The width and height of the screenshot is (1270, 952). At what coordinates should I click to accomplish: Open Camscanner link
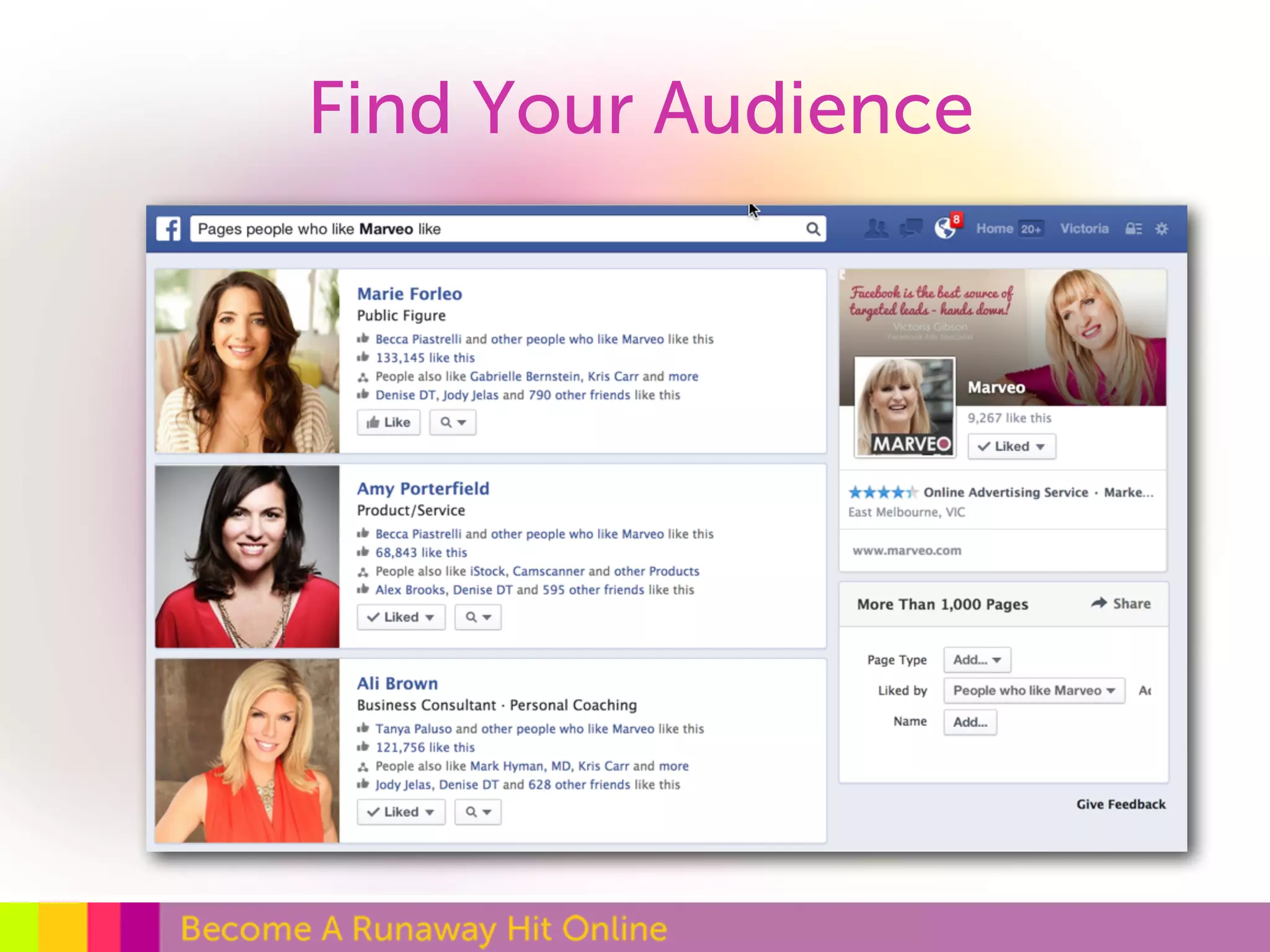(548, 571)
